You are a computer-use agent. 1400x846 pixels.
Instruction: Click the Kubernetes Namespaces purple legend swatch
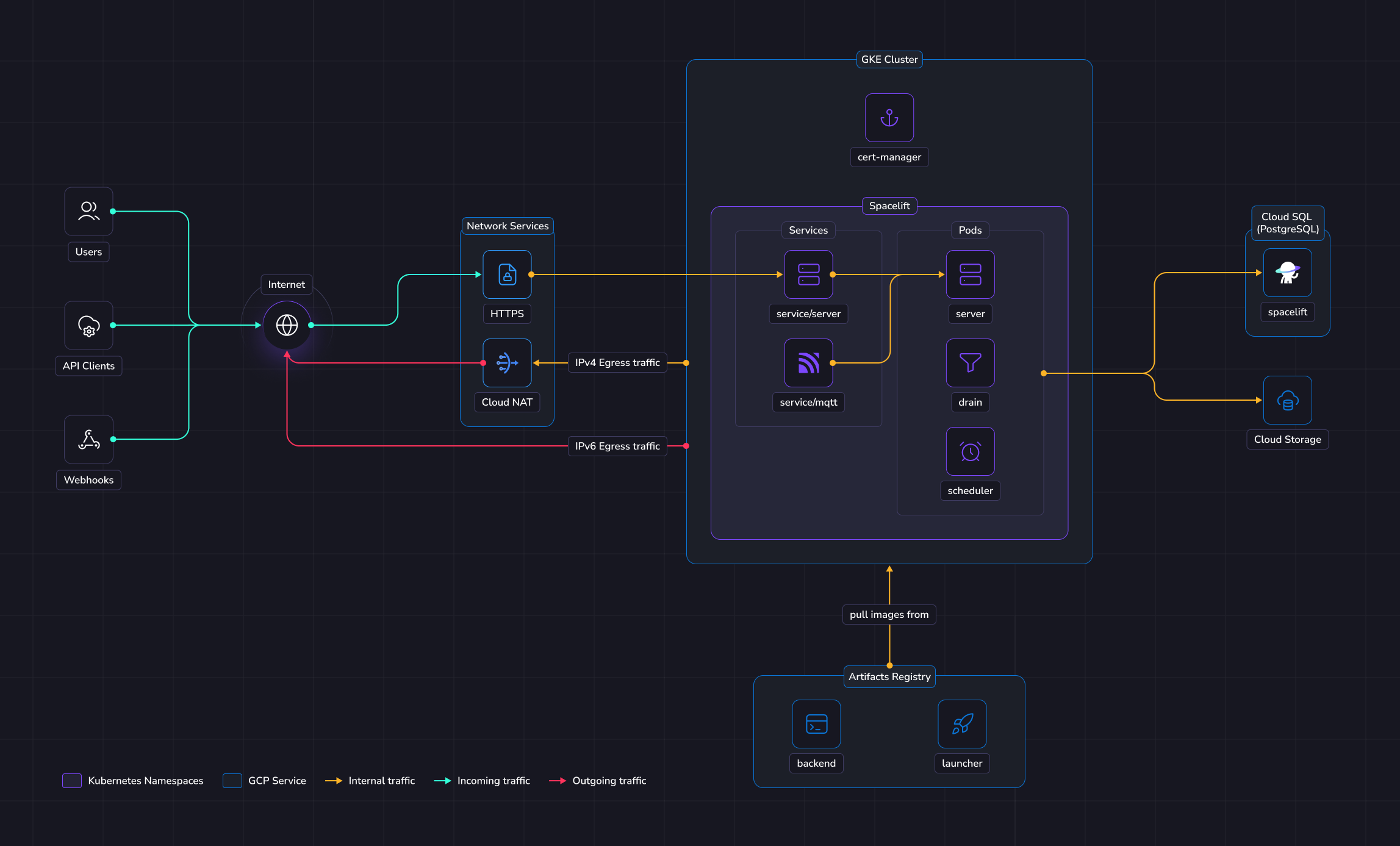click(72, 781)
